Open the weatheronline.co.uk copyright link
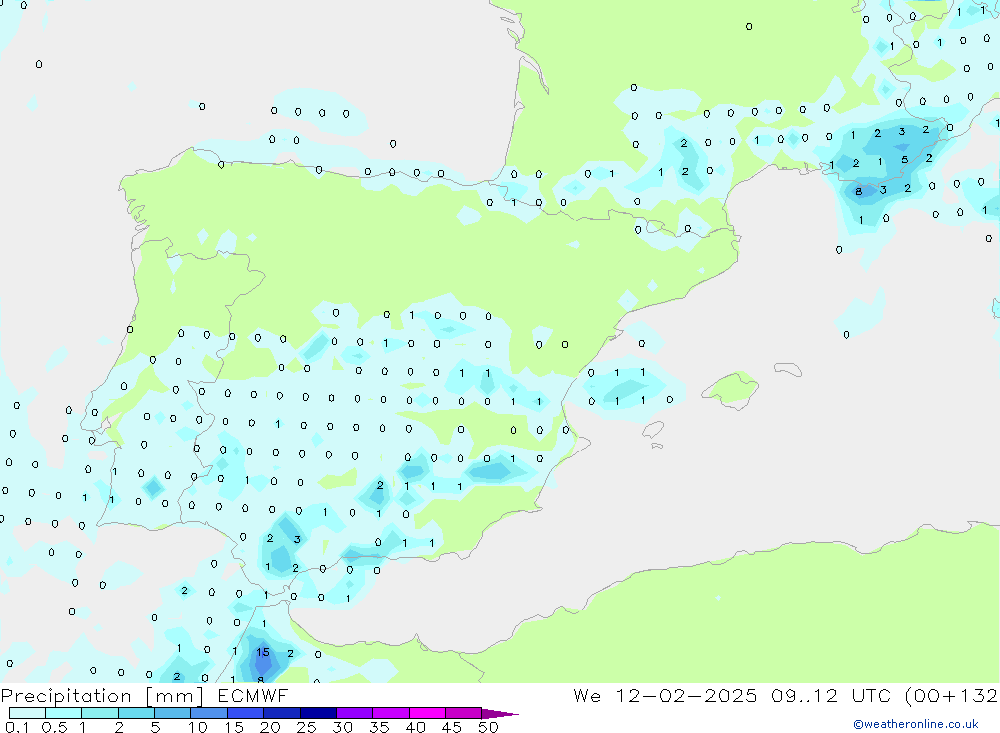The height and width of the screenshot is (733, 1000). pyautogui.click(x=915, y=724)
